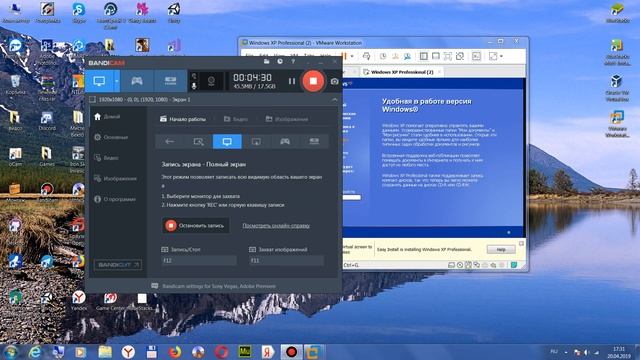
Task: Close the Windows XP Professional (2) tab
Action: click(439, 72)
